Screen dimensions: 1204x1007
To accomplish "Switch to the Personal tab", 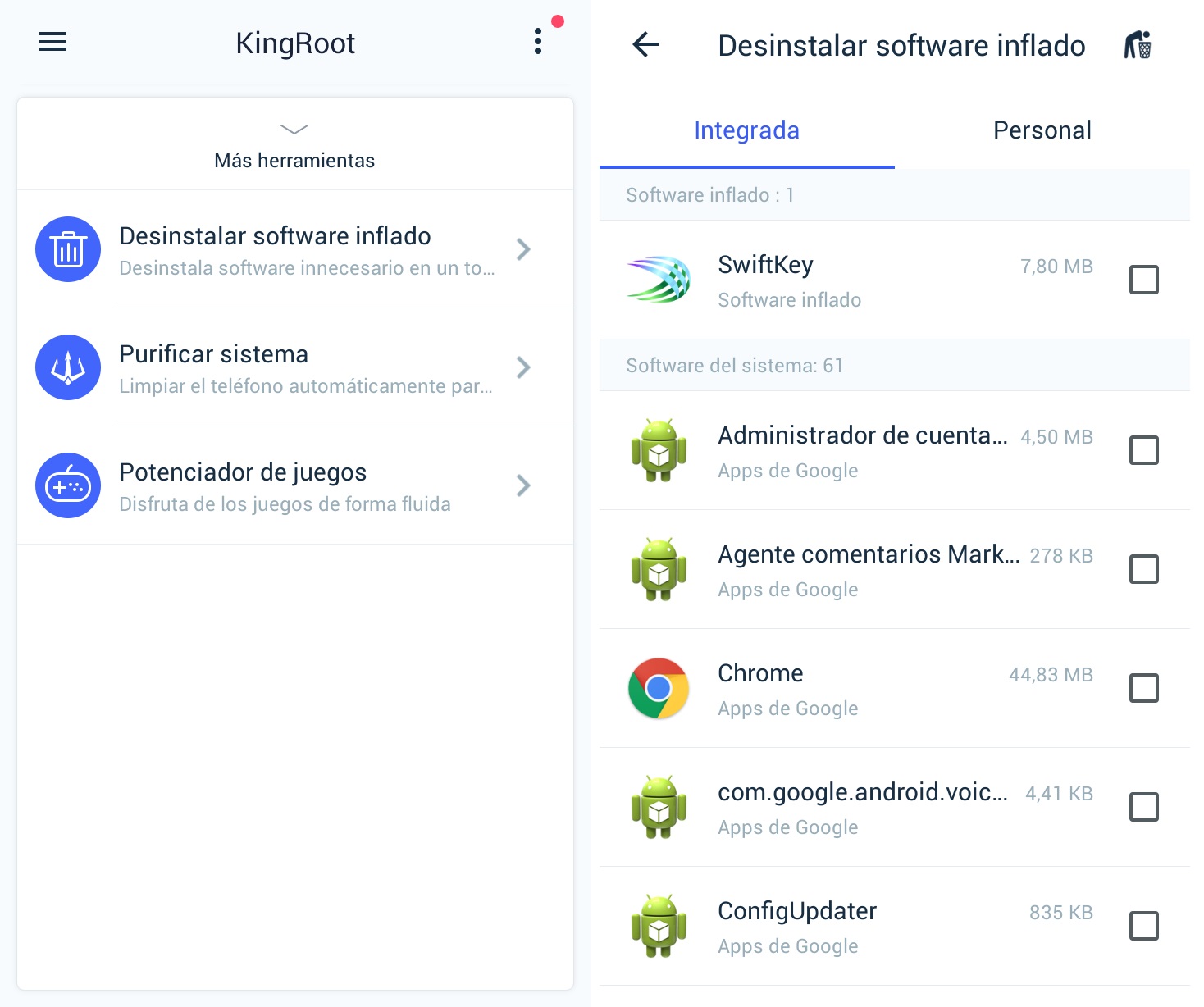I will [x=1042, y=130].
